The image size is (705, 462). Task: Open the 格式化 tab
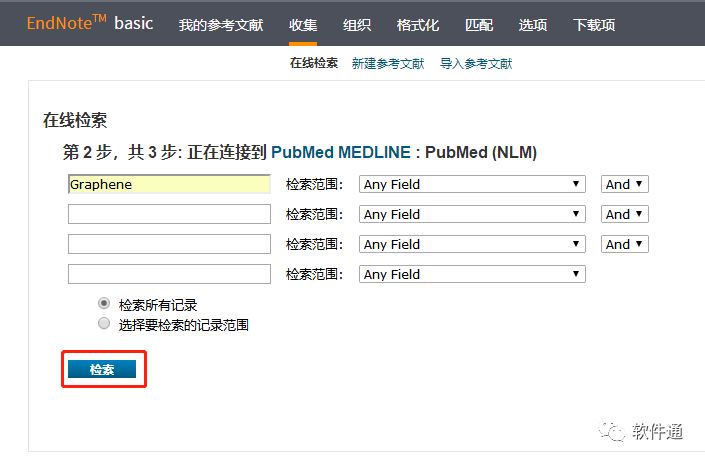pyautogui.click(x=418, y=25)
